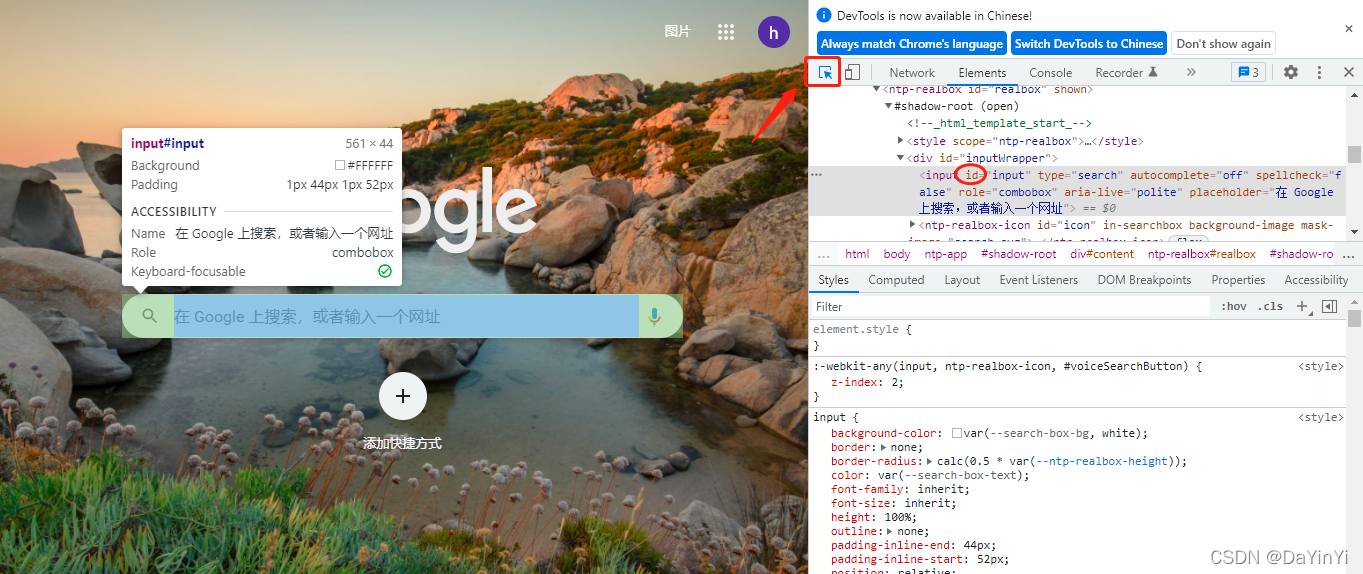Open the Styles pane tab
The width and height of the screenshot is (1363, 574).
(833, 280)
